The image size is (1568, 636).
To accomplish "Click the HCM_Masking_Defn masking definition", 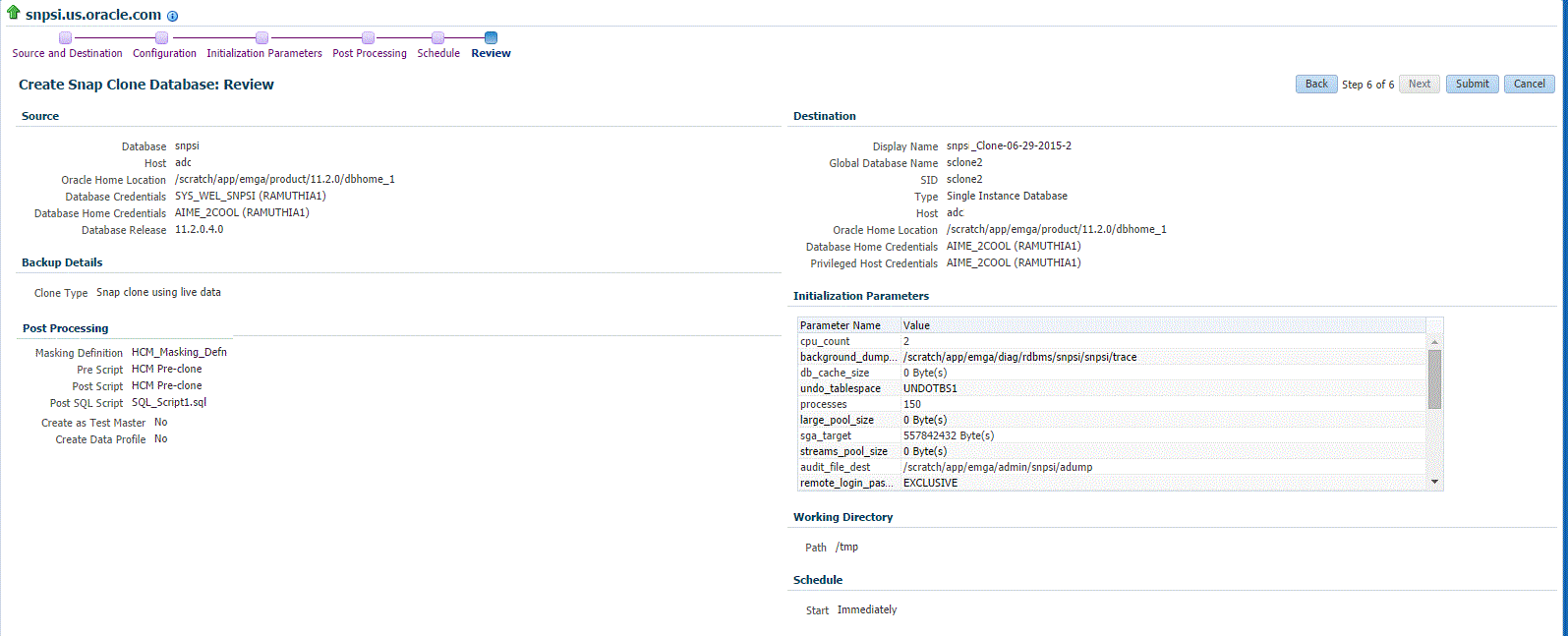I will (x=179, y=352).
